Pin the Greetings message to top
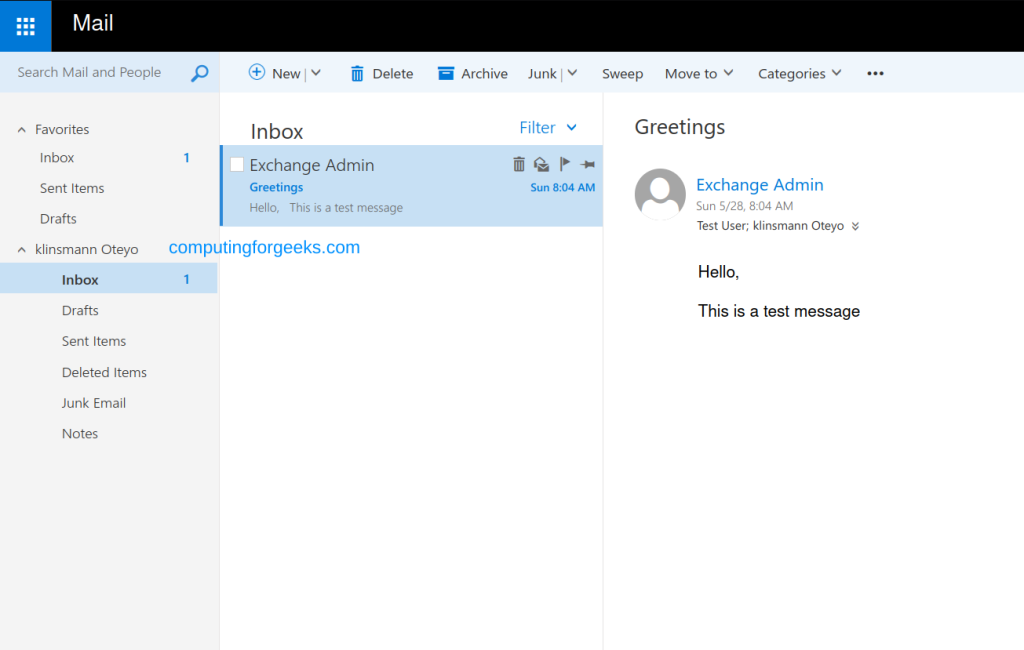The width and height of the screenshot is (1024, 650). [588, 164]
